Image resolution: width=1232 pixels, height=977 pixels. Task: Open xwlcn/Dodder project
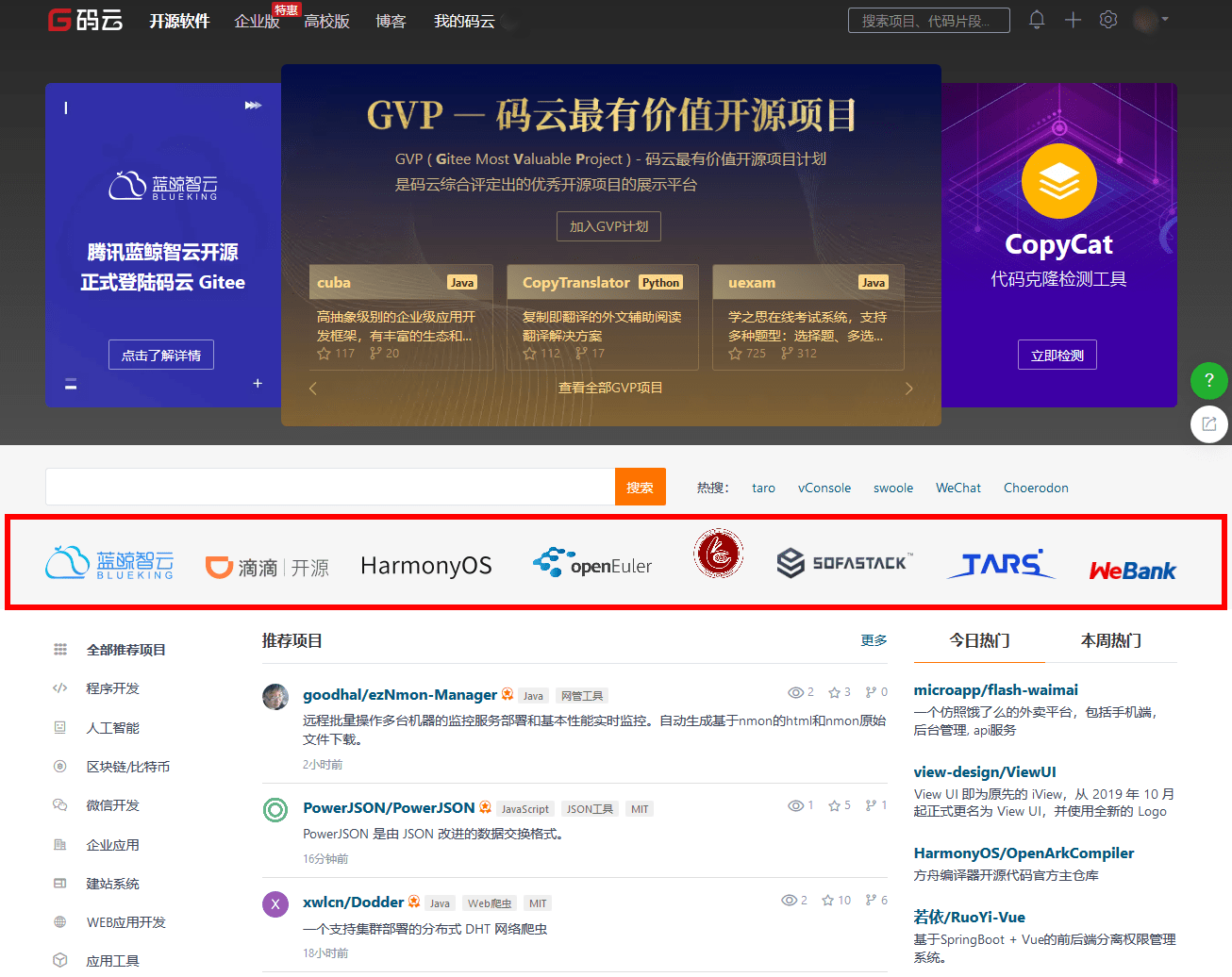click(353, 902)
